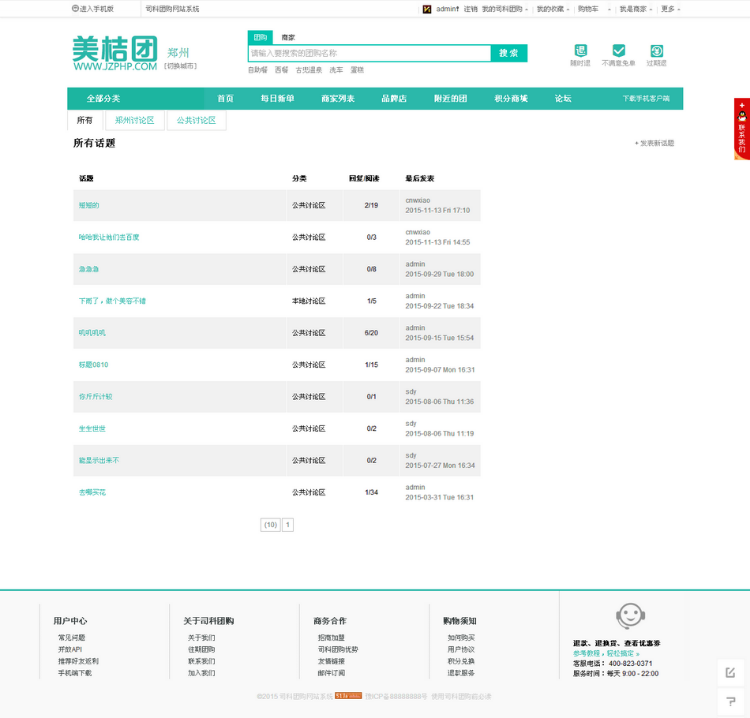The height and width of the screenshot is (718, 750).
Task: Click 联系我们 in the footer list
Action: (201, 661)
